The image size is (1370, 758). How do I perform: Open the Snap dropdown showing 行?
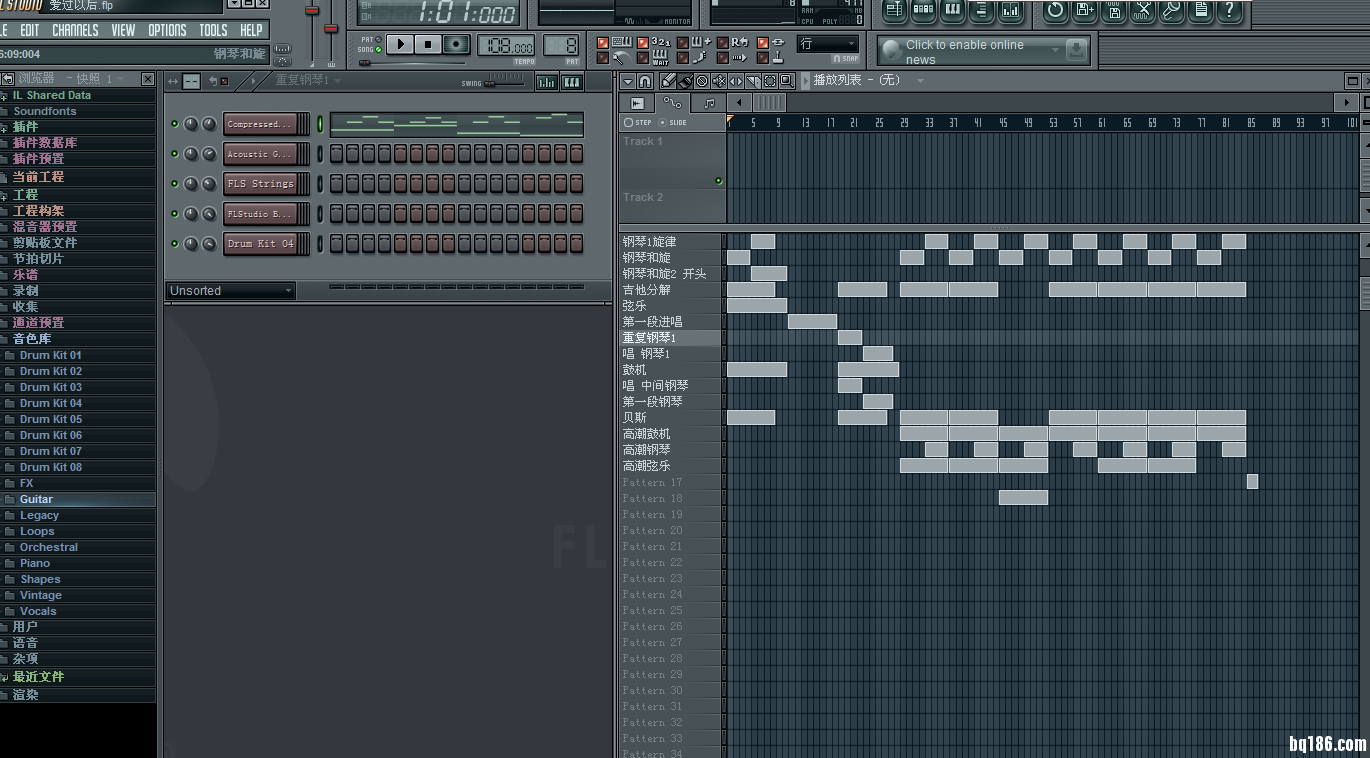[x=828, y=44]
